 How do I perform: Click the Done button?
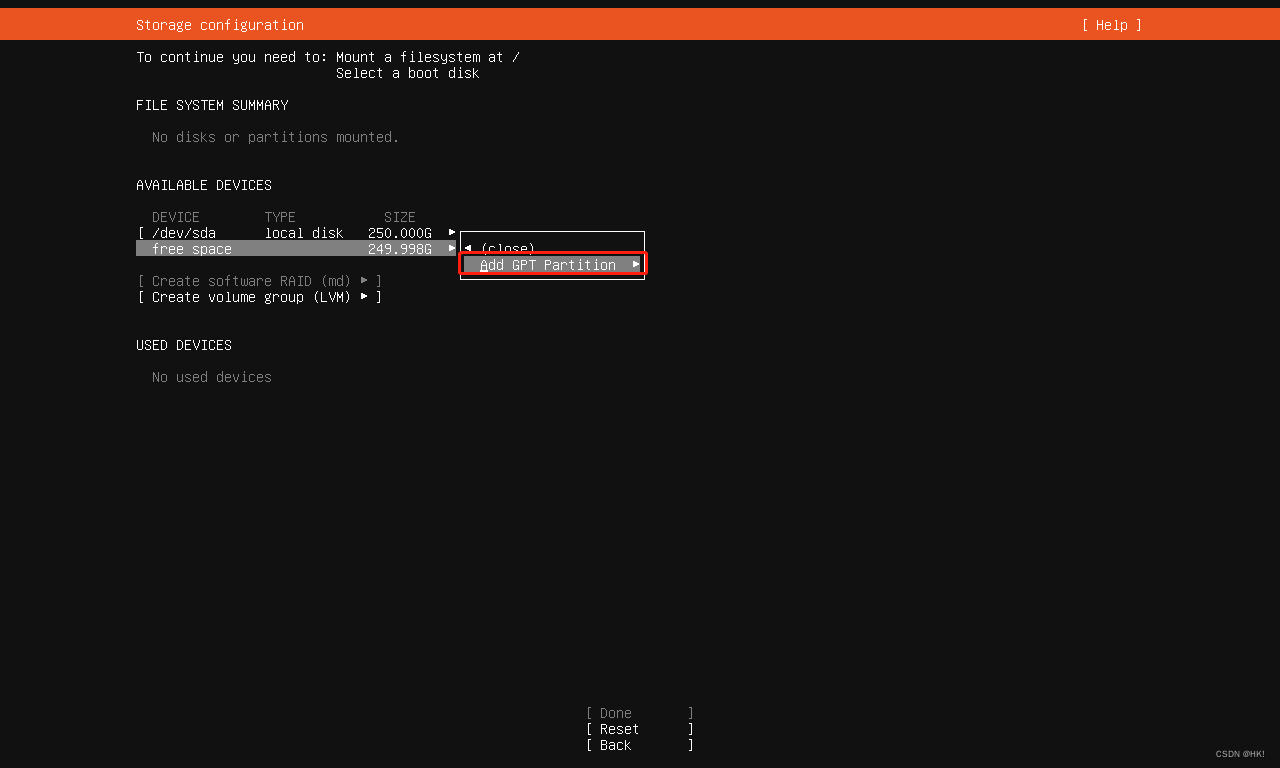click(640, 713)
